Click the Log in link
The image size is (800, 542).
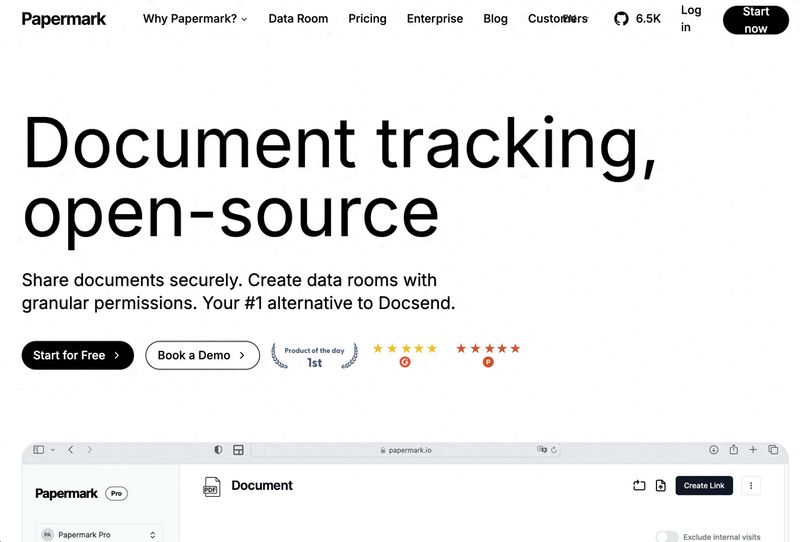(x=691, y=19)
